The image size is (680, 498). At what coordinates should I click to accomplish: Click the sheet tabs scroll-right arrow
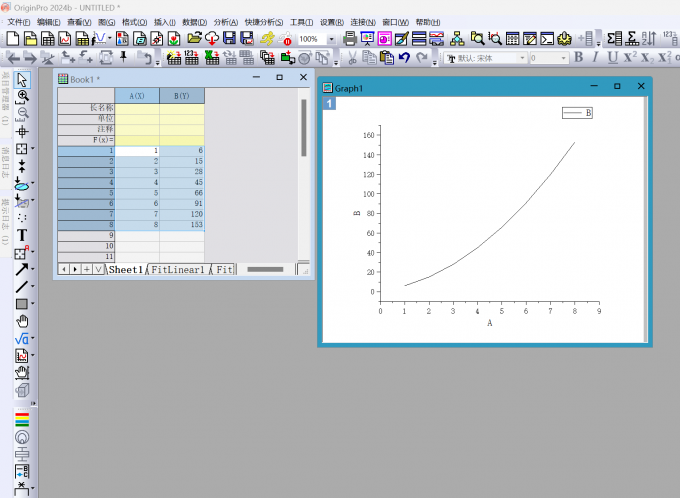[75, 269]
